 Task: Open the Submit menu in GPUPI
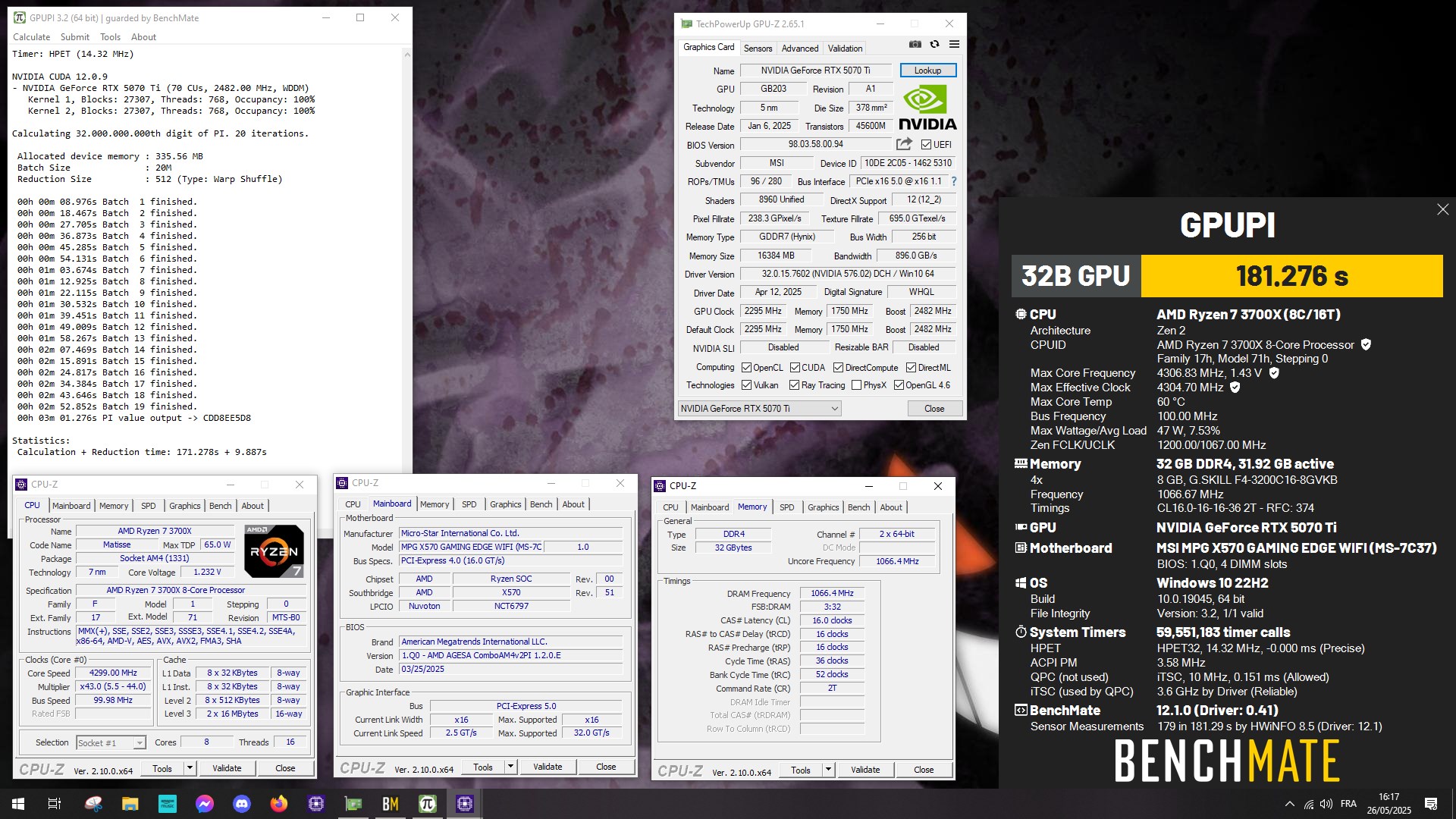75,37
